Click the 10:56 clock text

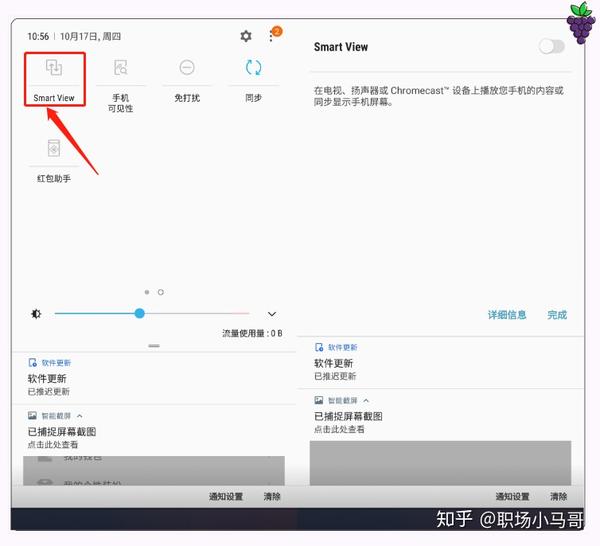point(38,37)
